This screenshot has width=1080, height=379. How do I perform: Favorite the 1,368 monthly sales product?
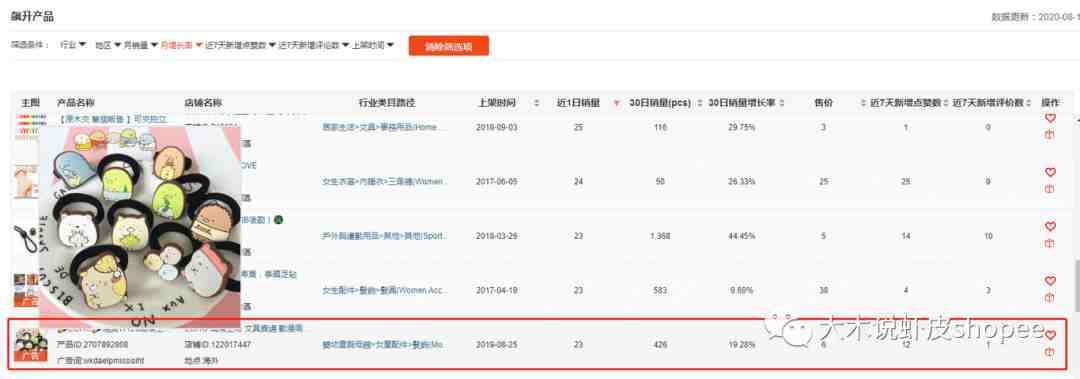click(1050, 227)
